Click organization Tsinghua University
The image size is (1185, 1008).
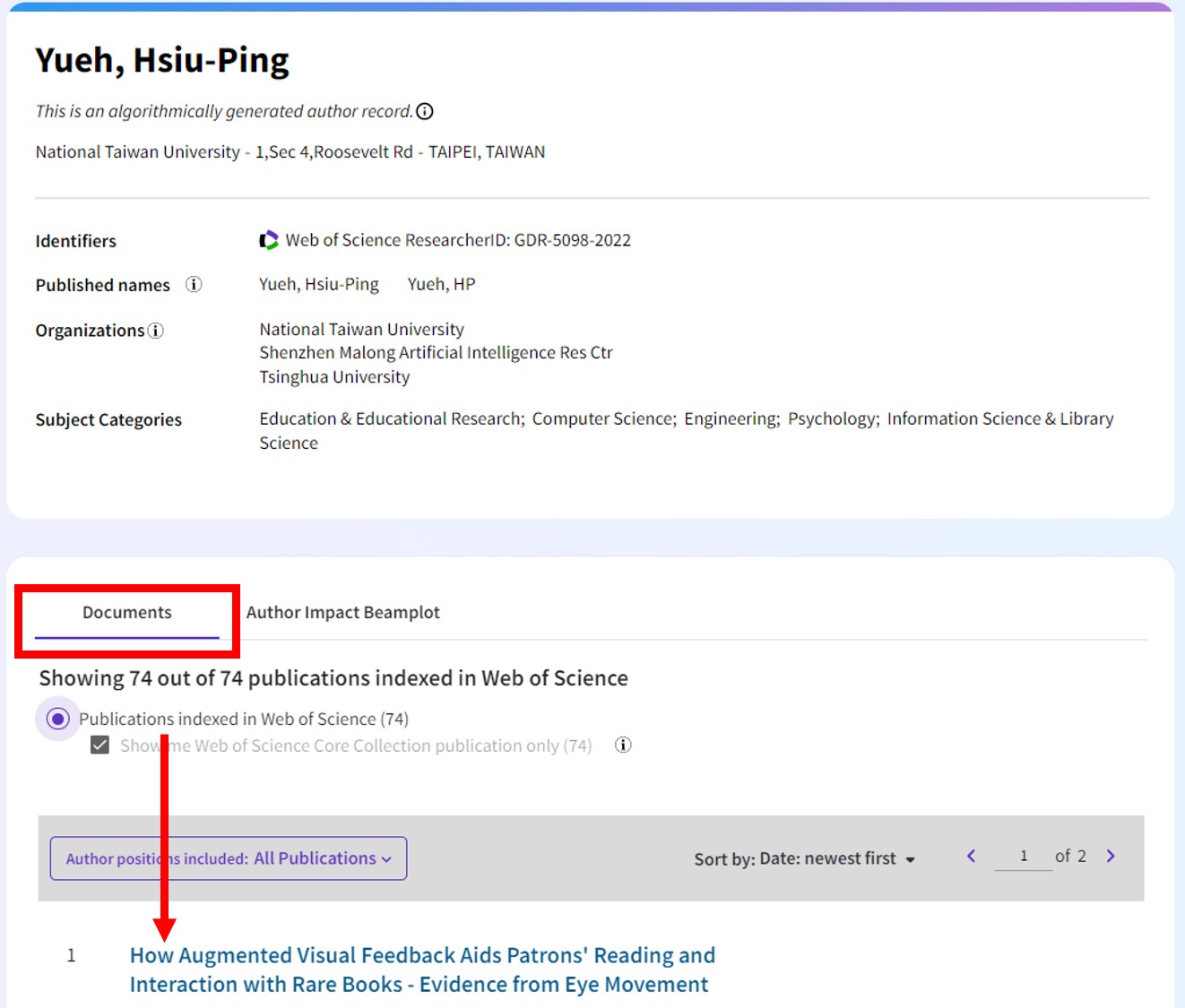click(334, 377)
